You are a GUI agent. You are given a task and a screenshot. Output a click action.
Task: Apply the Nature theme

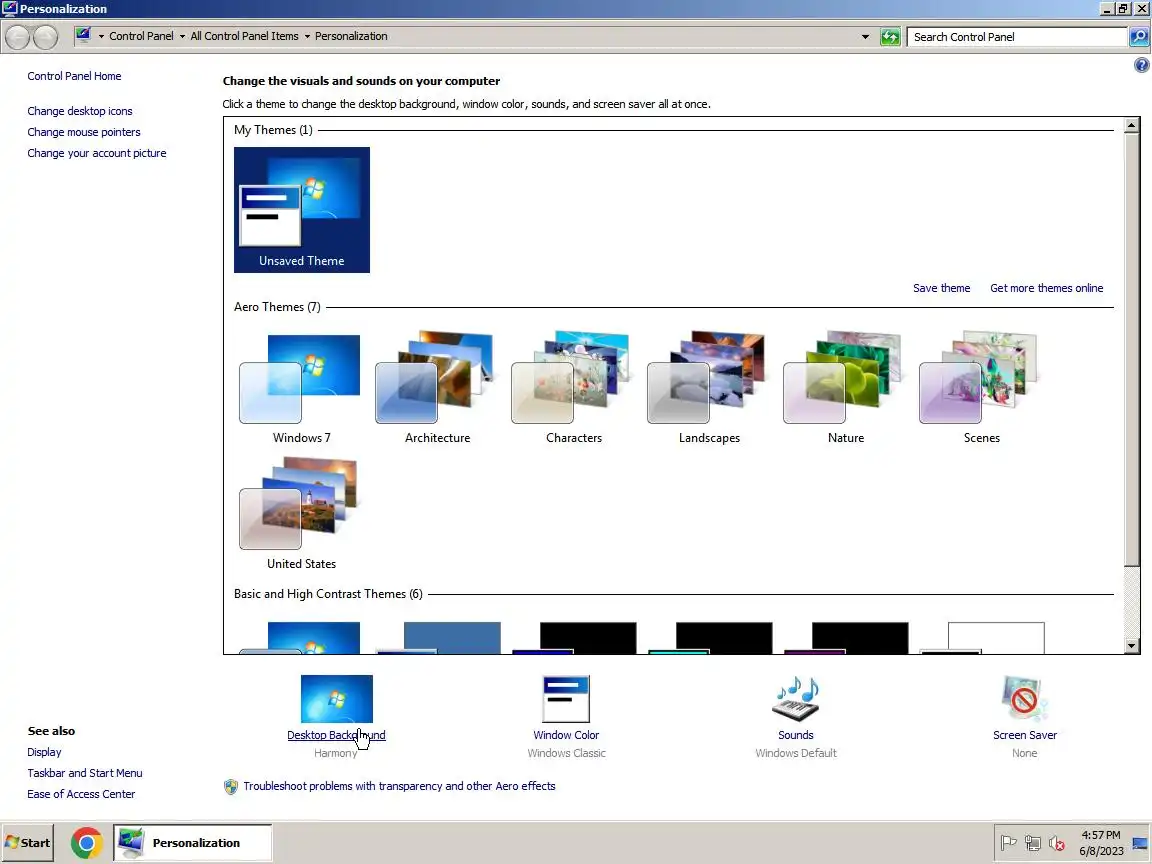845,388
